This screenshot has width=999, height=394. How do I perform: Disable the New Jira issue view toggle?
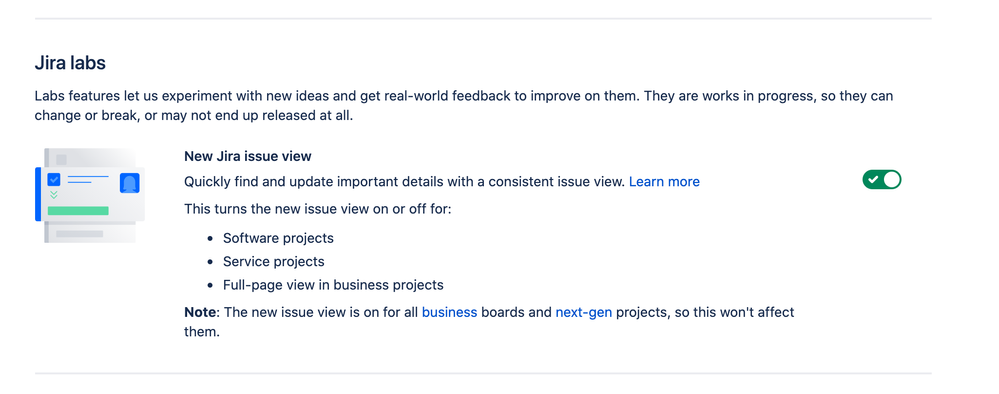pos(882,180)
